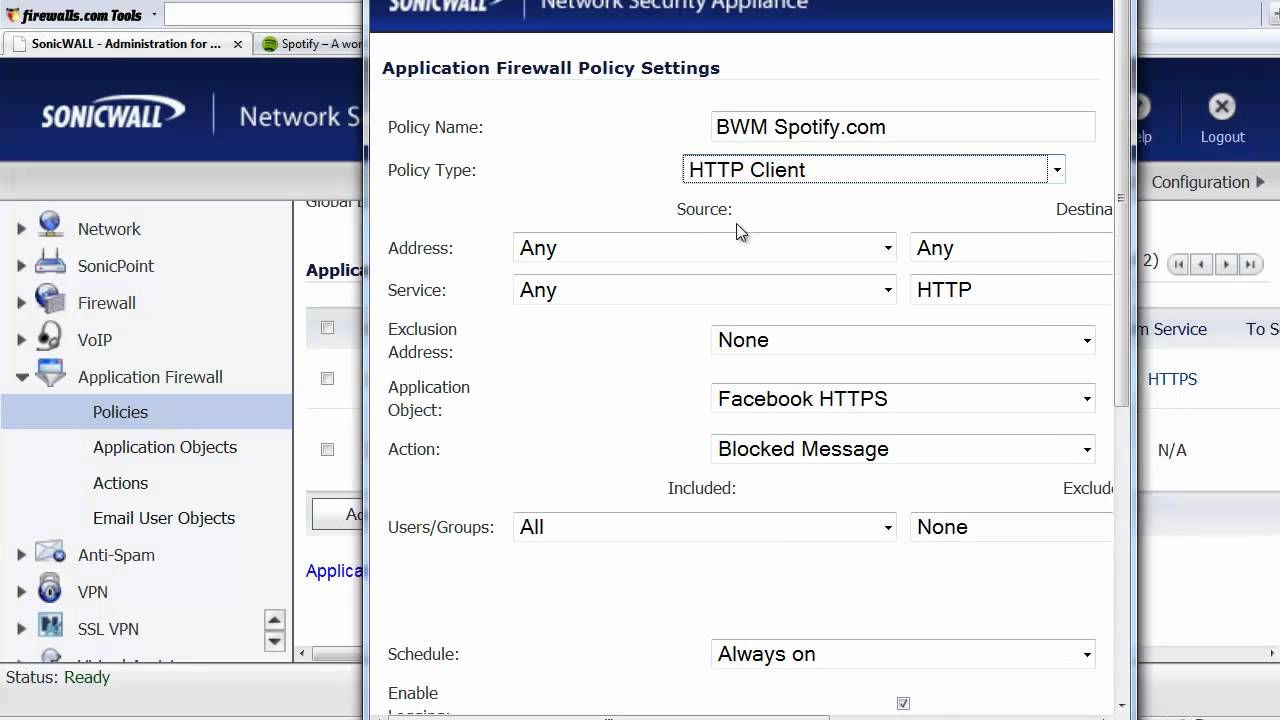Click the VoIP headset icon
The width and height of the screenshot is (1280, 720).
click(50, 338)
